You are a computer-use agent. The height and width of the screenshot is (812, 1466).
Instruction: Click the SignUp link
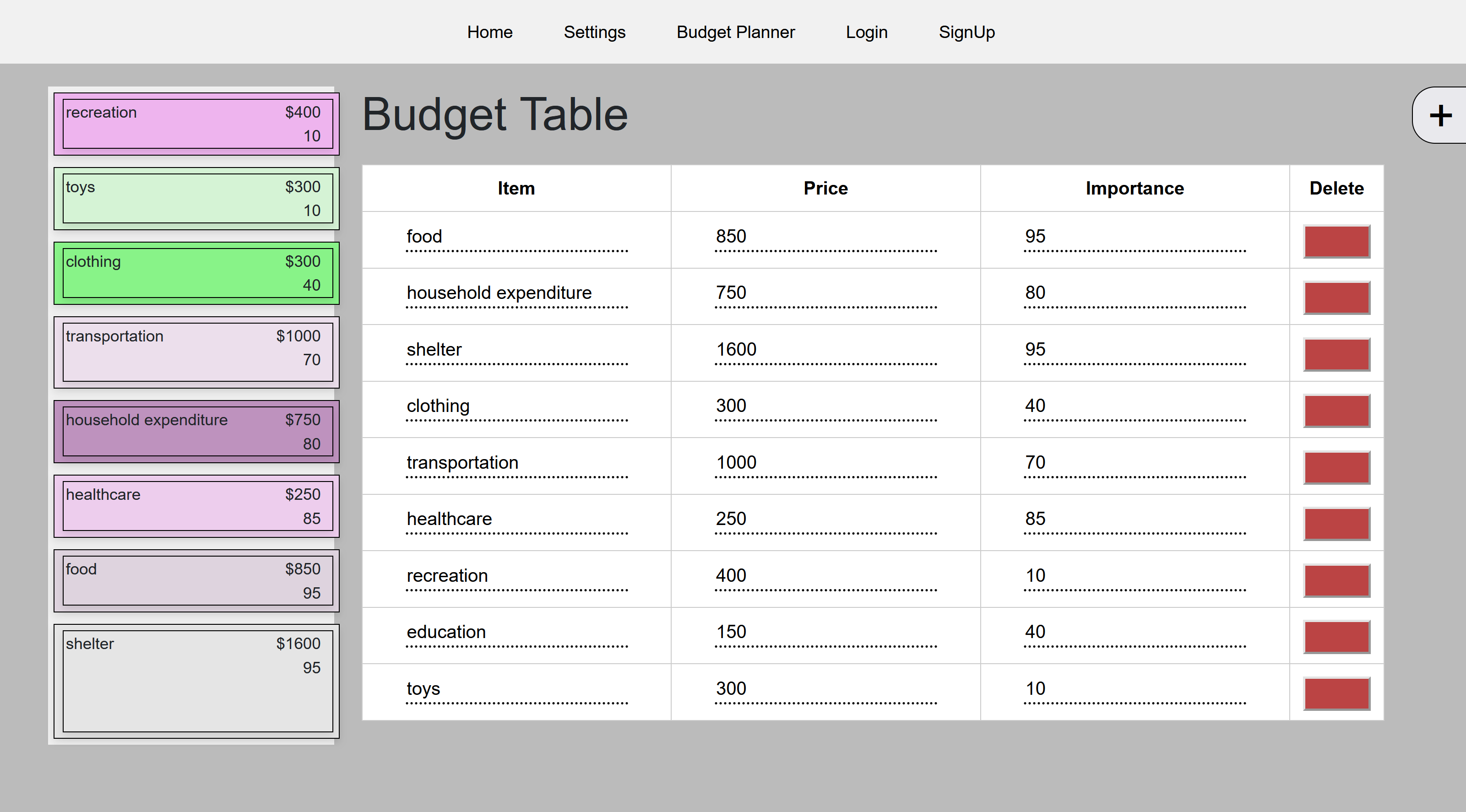pyautogui.click(x=966, y=32)
